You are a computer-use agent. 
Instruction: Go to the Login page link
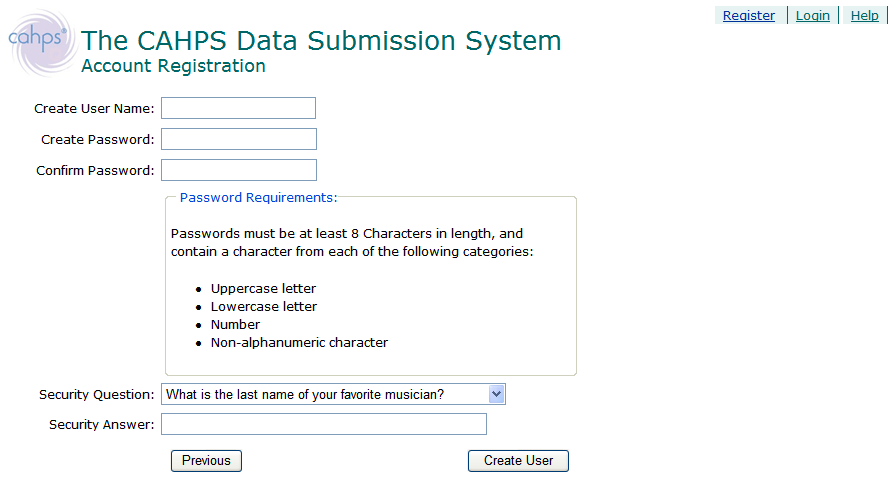pos(812,15)
